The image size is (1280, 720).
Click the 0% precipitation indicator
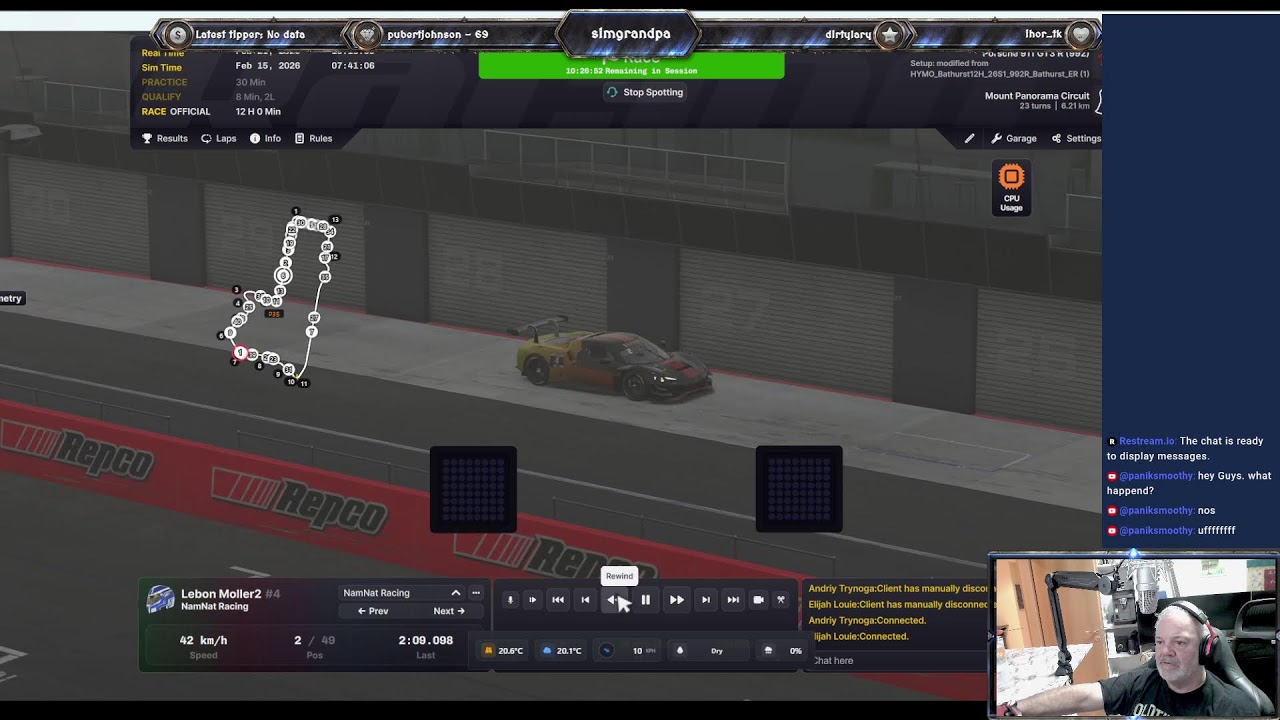784,651
